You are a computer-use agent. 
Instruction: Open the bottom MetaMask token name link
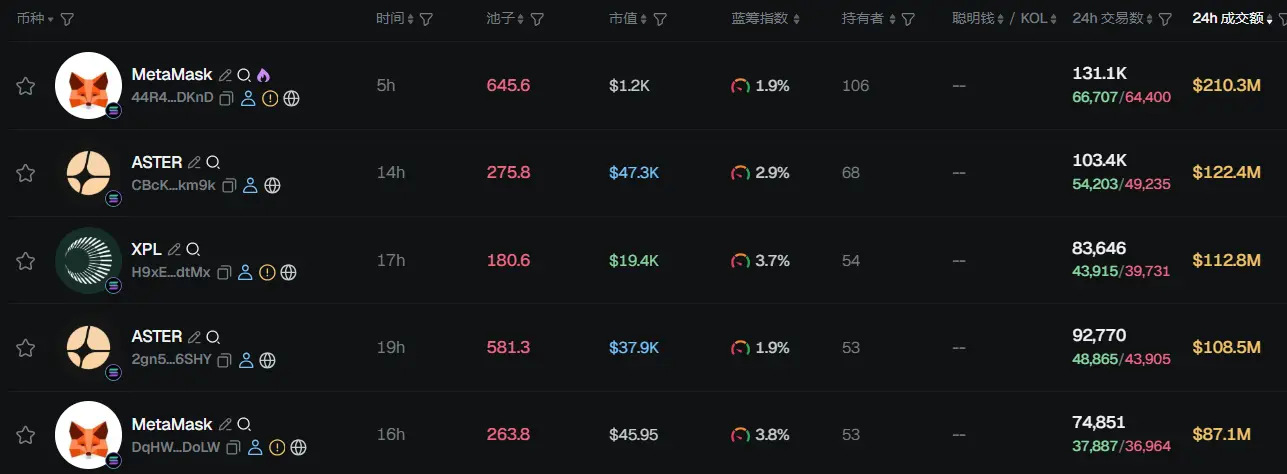tap(172, 424)
